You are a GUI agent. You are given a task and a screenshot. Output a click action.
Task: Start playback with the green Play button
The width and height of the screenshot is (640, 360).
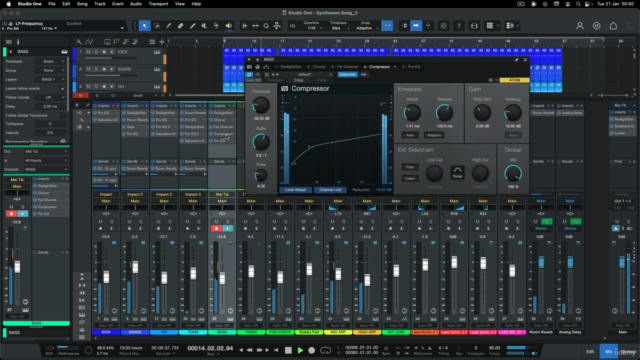(x=300, y=350)
